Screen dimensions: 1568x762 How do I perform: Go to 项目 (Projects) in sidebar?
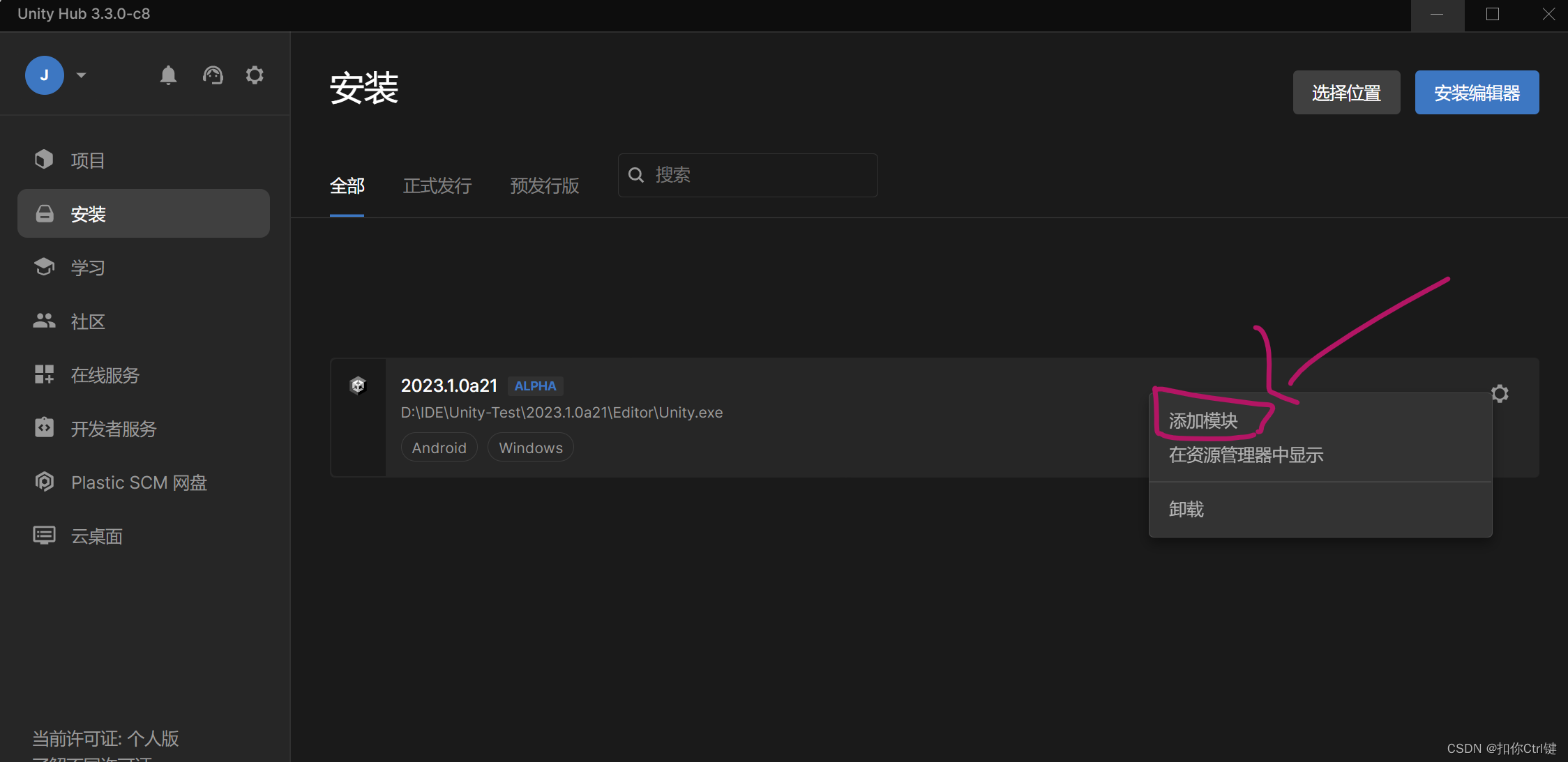[x=144, y=160]
